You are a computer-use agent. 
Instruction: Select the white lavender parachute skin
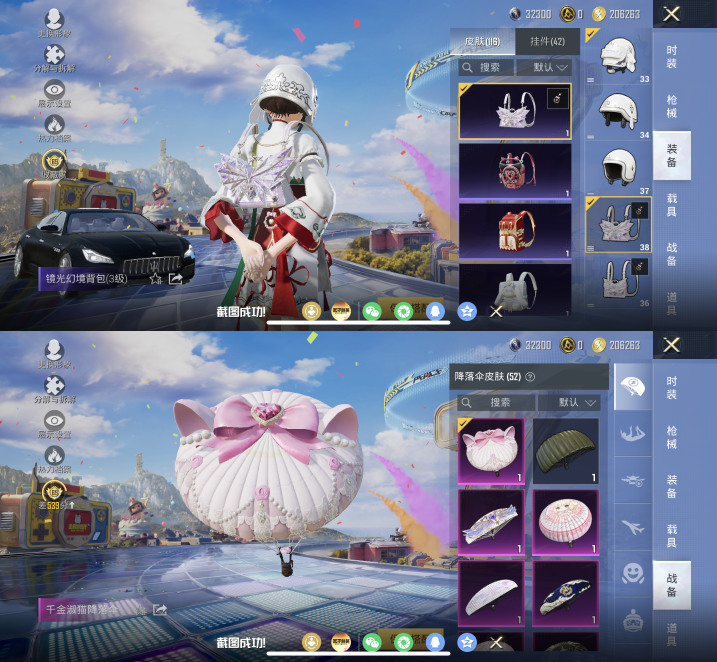pyautogui.click(x=491, y=594)
